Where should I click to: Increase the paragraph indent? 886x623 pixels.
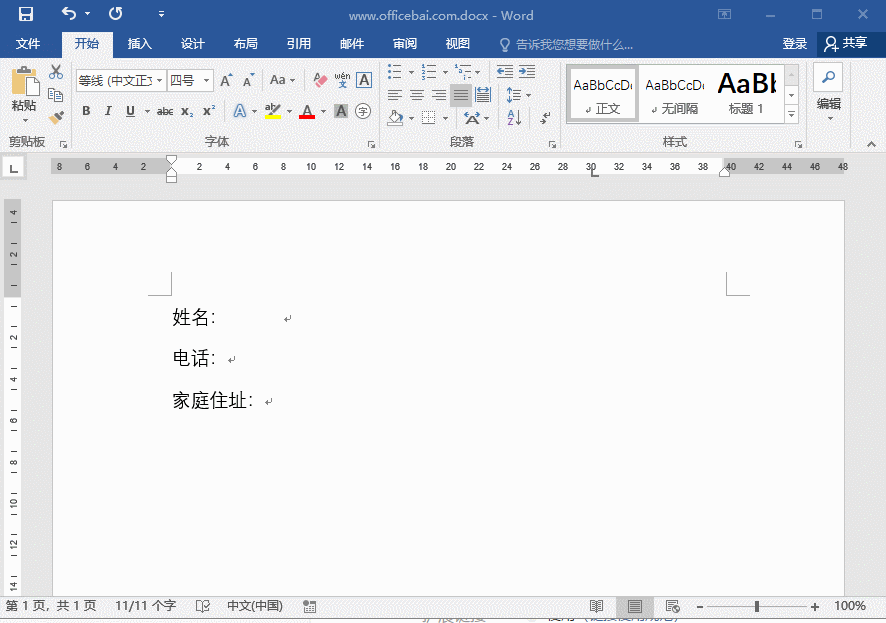click(527, 72)
